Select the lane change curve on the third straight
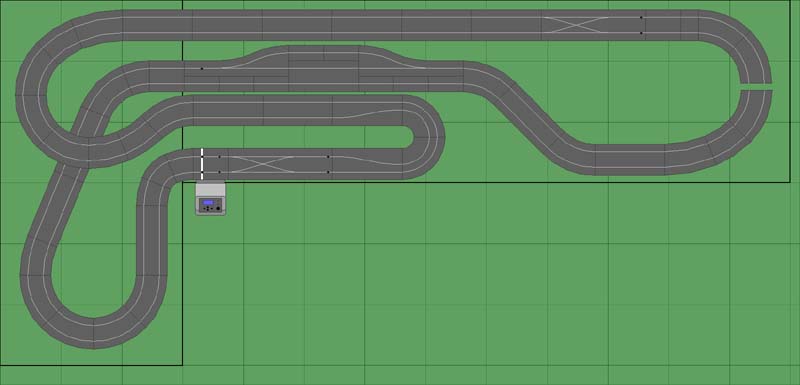 click(x=367, y=111)
